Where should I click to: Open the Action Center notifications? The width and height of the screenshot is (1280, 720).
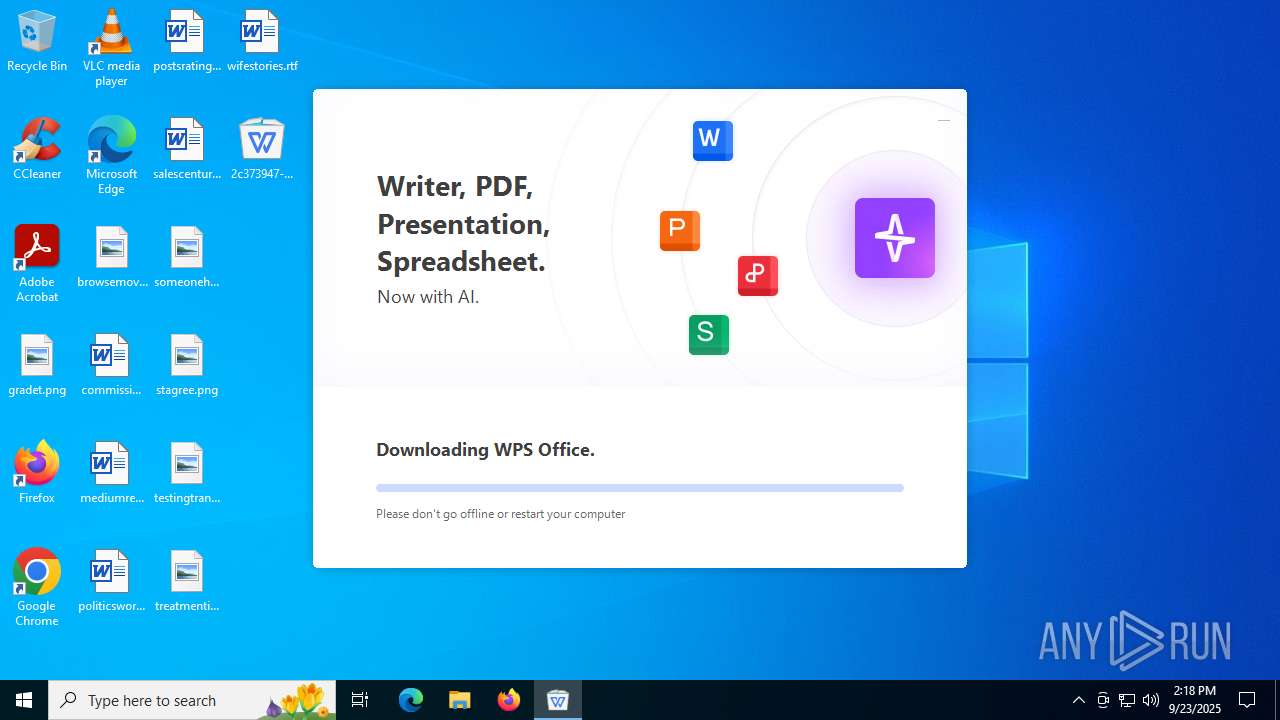pos(1247,700)
